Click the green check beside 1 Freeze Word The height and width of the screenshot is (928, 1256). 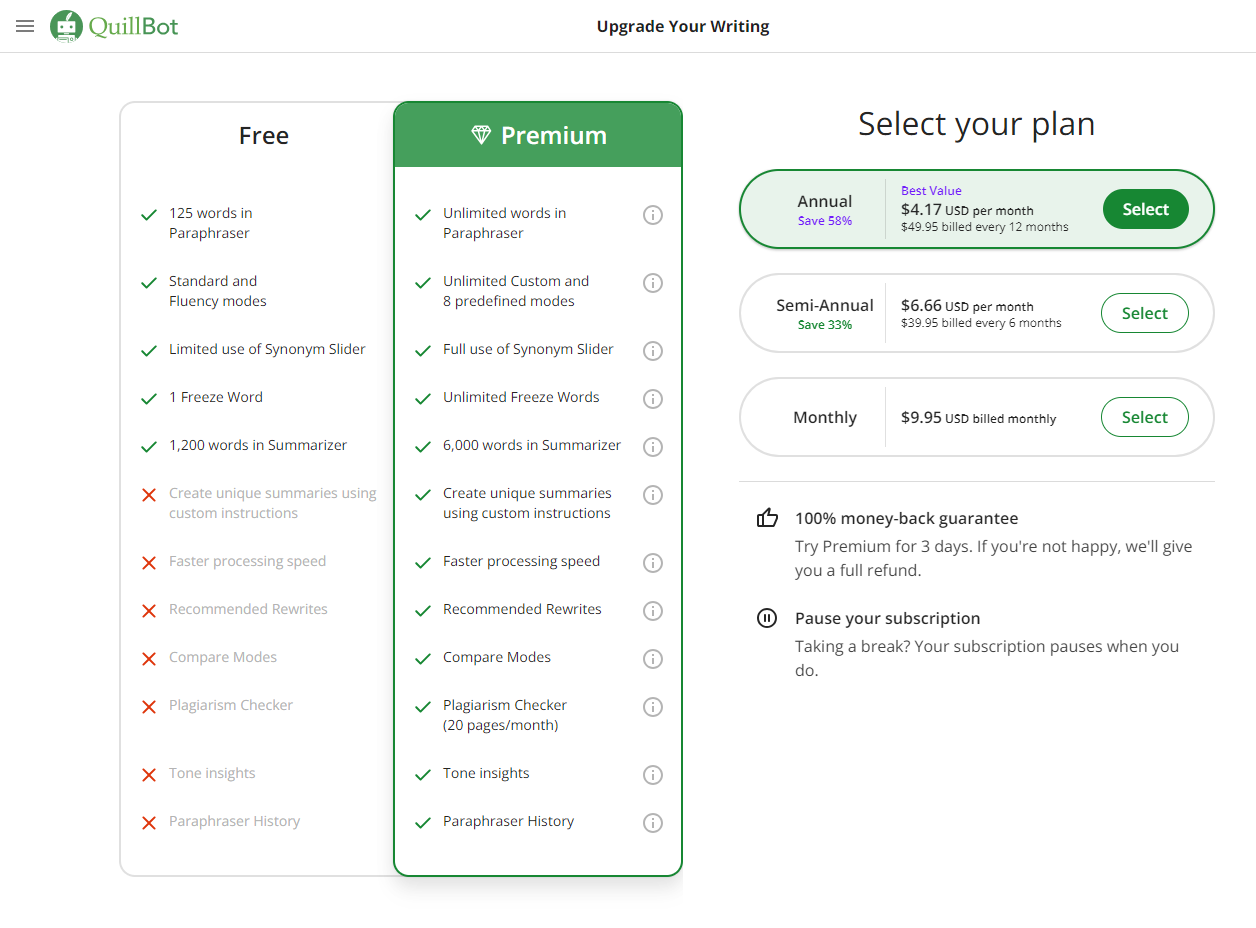point(149,399)
